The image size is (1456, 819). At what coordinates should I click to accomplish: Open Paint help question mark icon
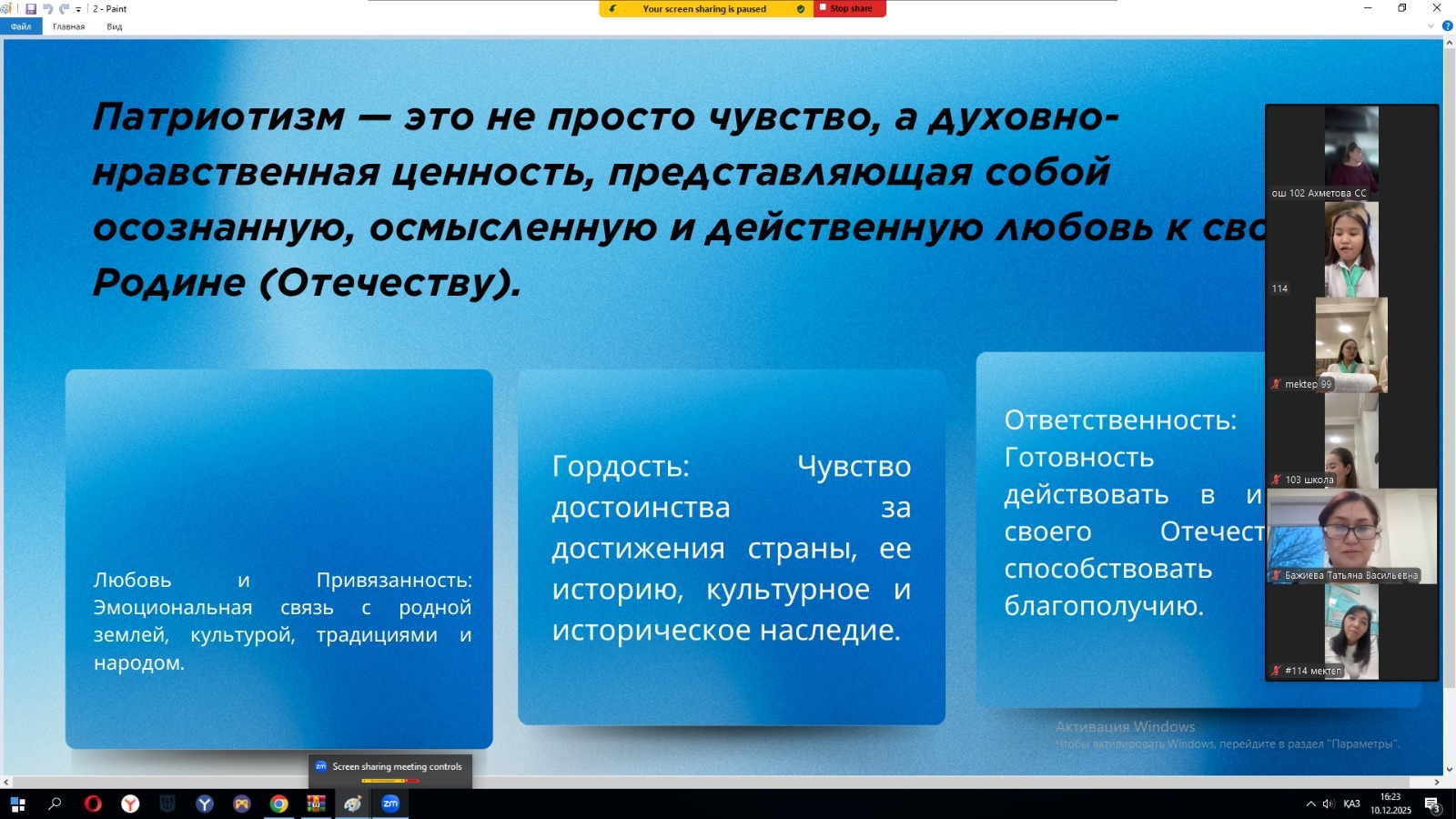[1447, 26]
